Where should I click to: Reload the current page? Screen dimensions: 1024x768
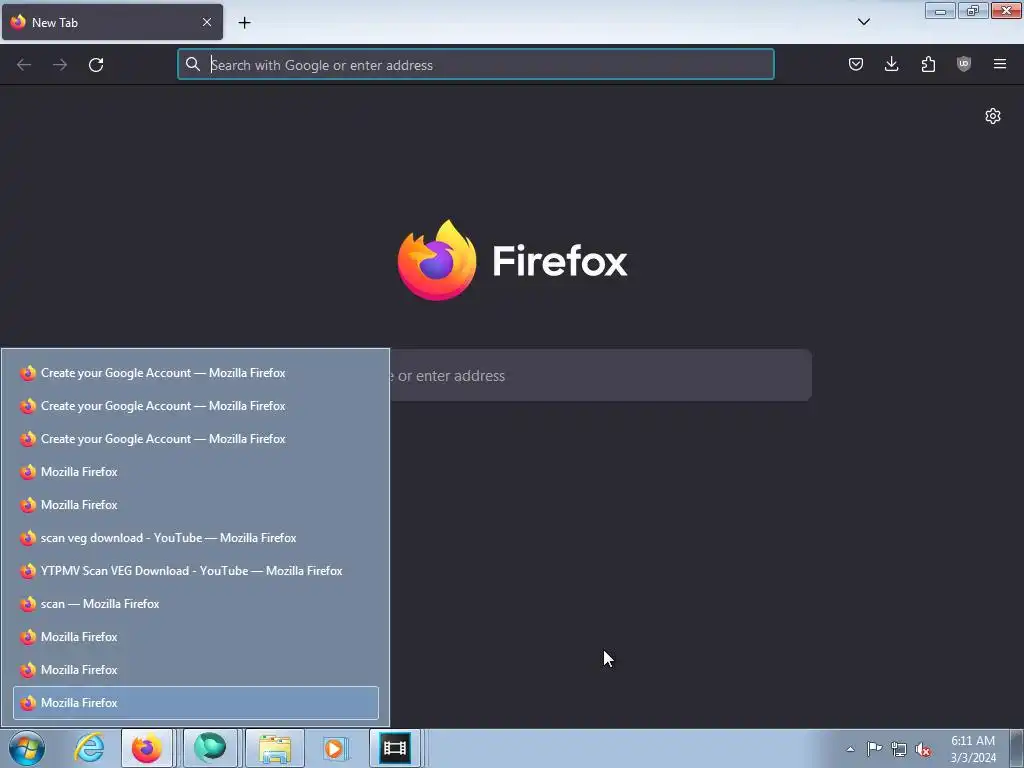96,65
